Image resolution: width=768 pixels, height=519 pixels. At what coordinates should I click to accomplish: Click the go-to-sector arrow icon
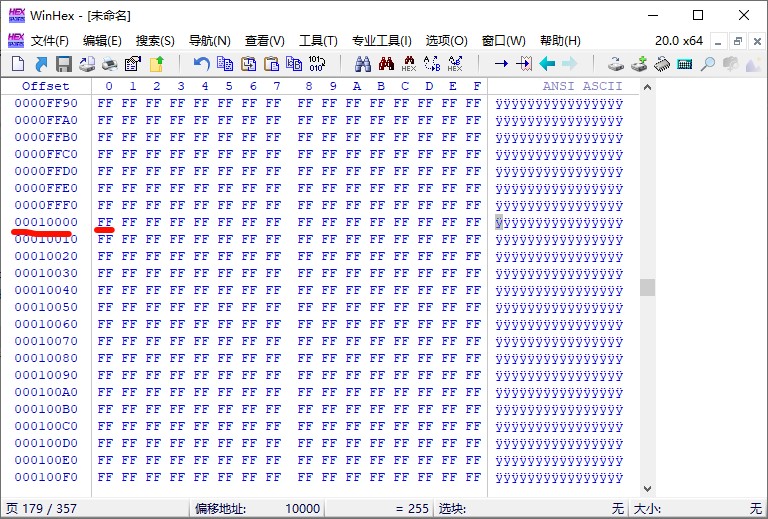(x=524, y=64)
